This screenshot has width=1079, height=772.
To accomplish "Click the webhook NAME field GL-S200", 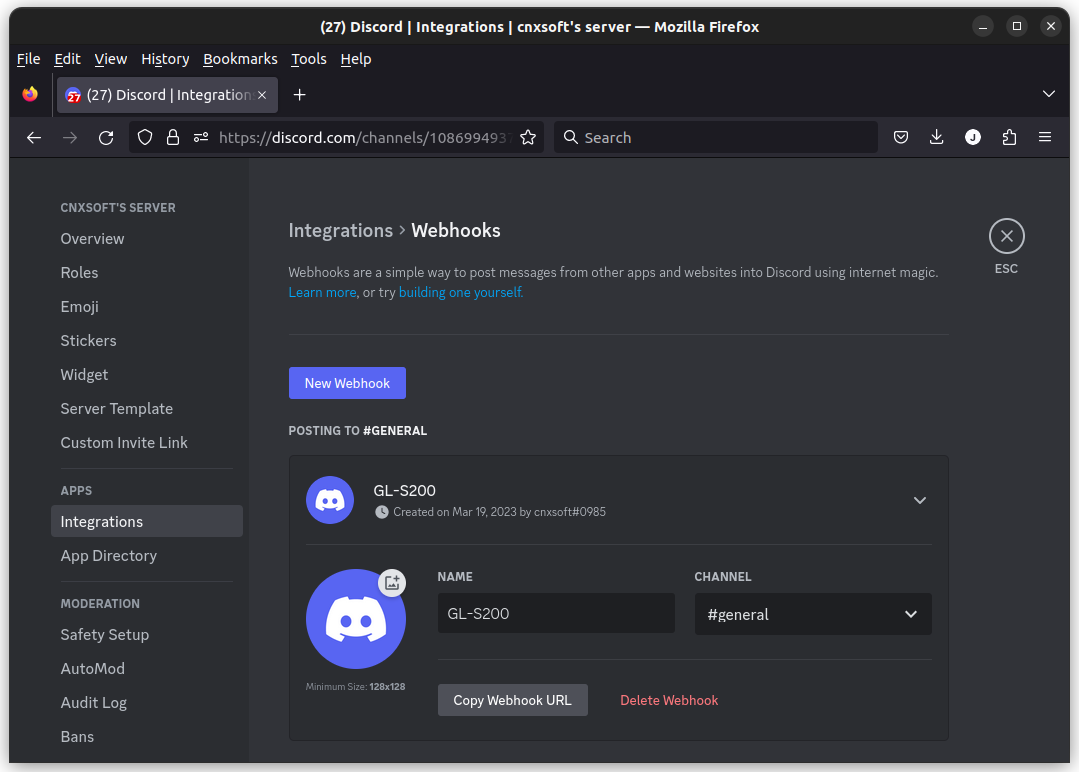I will point(556,613).
